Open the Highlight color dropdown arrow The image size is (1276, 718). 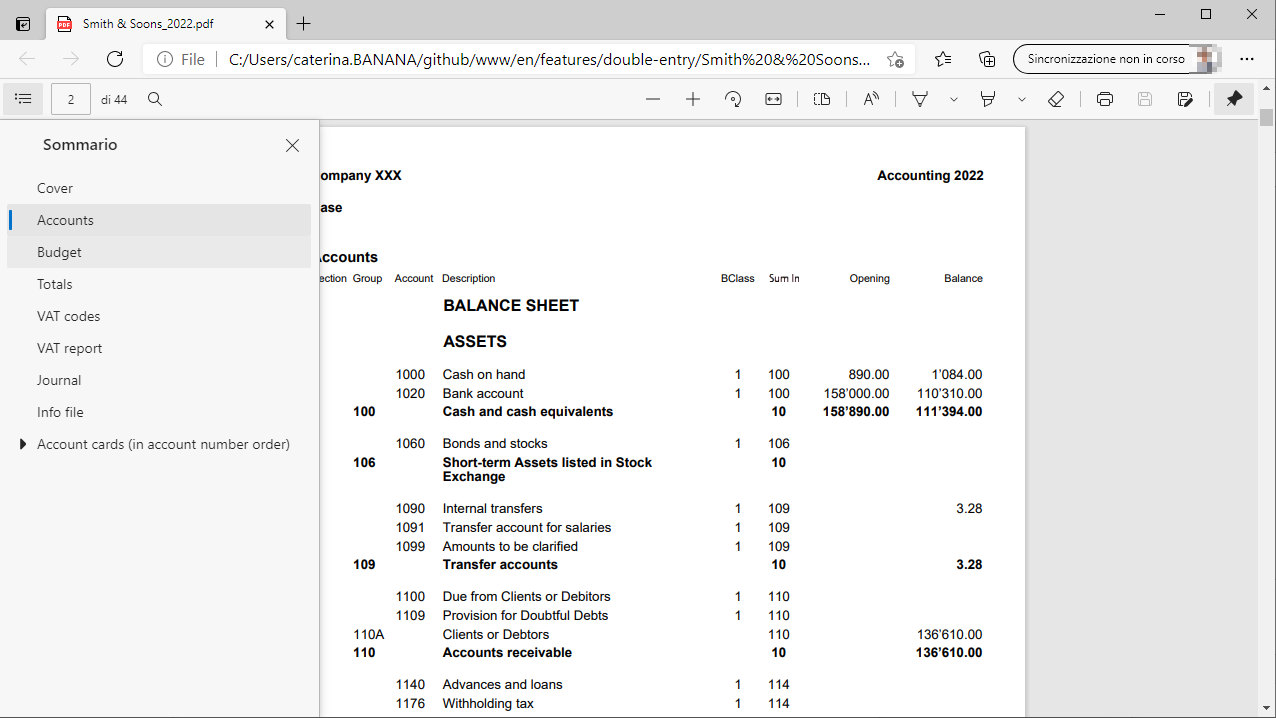(1021, 99)
